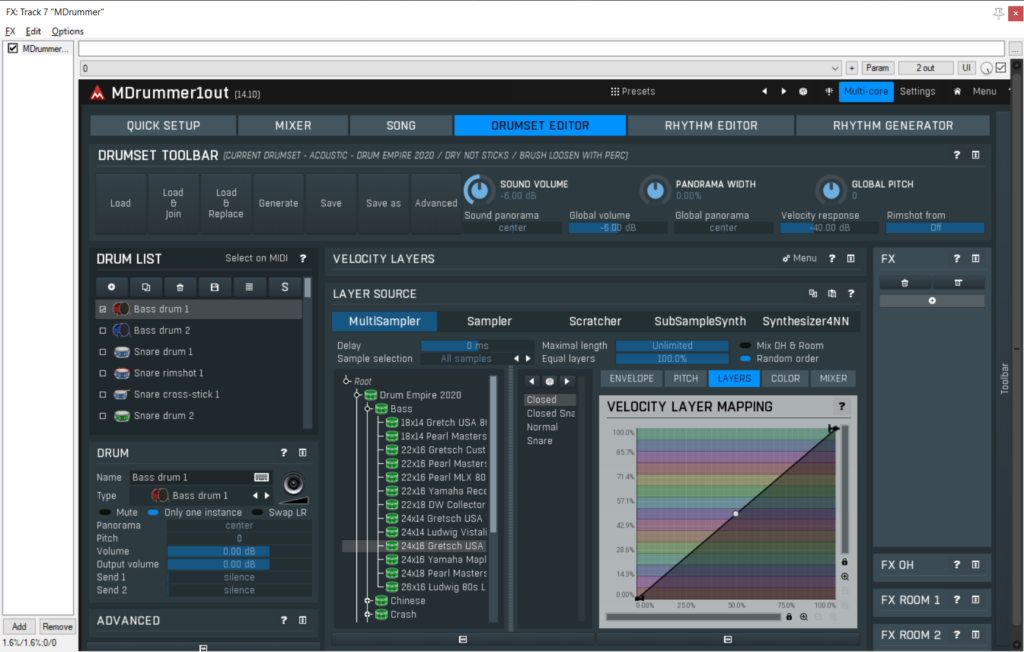Adjust the Sound Volume knob
Image resolution: width=1024 pixels, height=652 pixels.
click(479, 190)
